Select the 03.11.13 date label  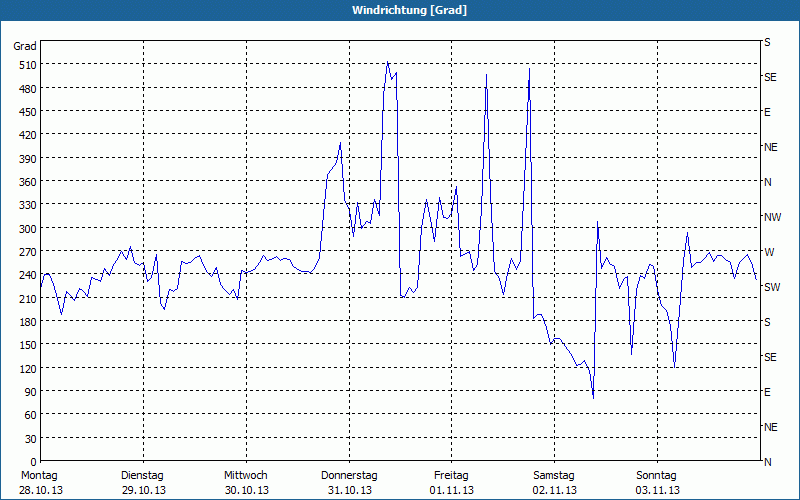[x=658, y=491]
